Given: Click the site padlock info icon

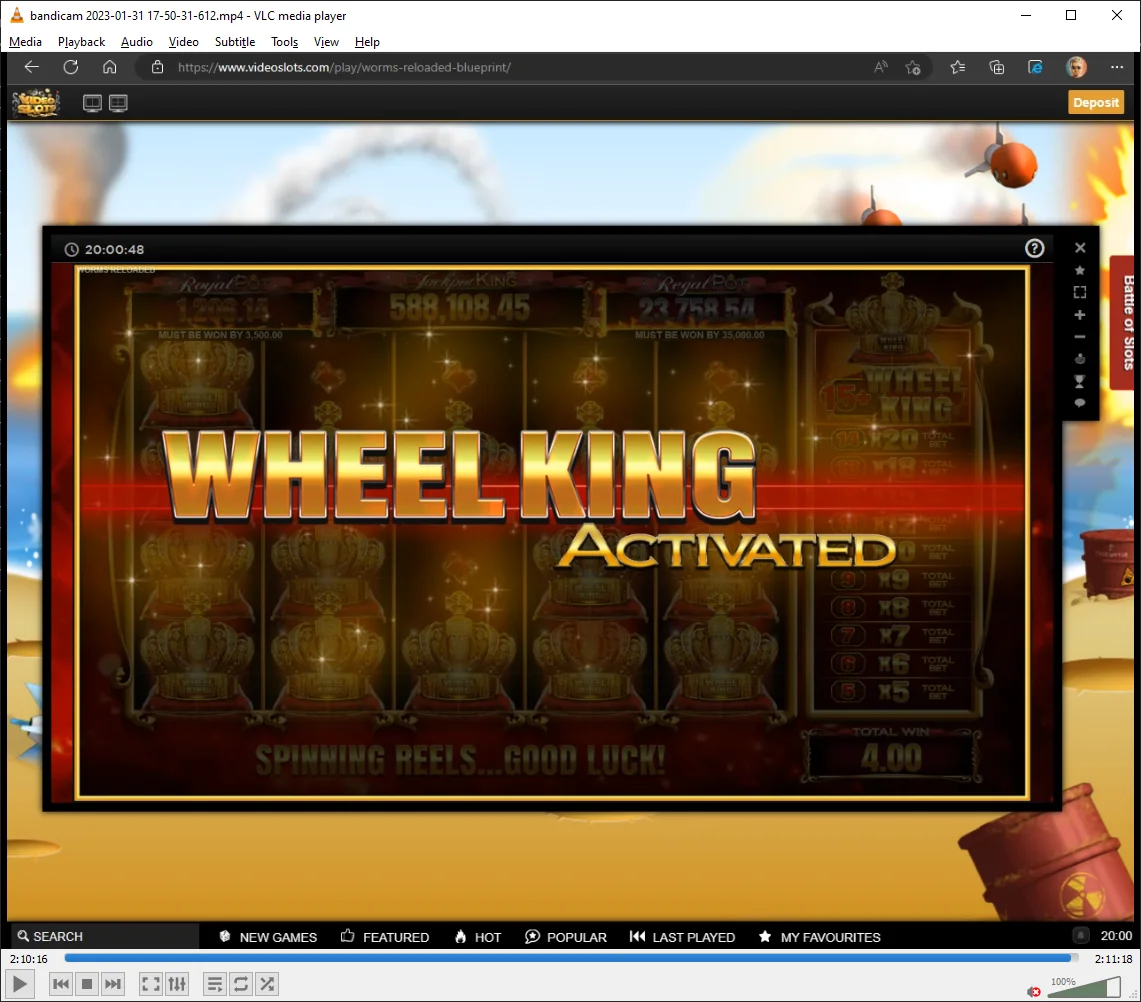Looking at the screenshot, I should click(157, 67).
